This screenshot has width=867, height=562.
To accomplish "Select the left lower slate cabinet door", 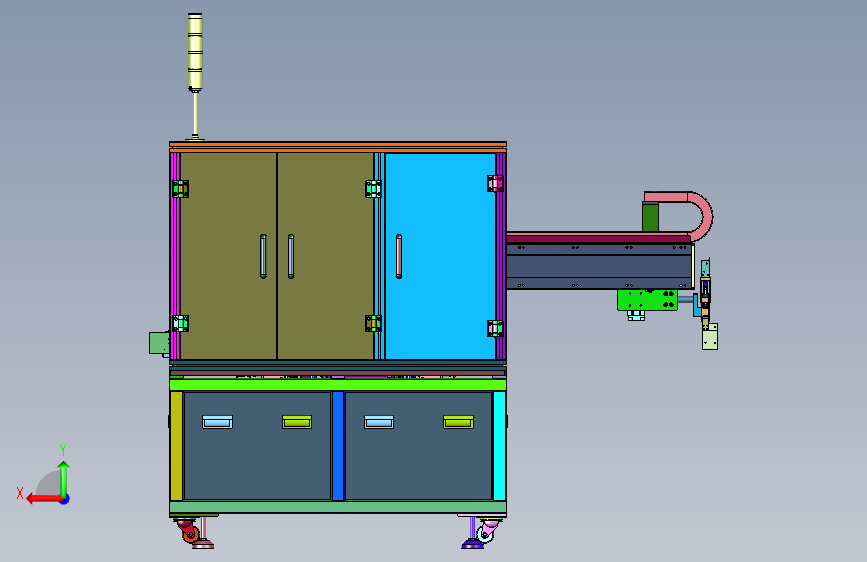I will pos(257,446).
